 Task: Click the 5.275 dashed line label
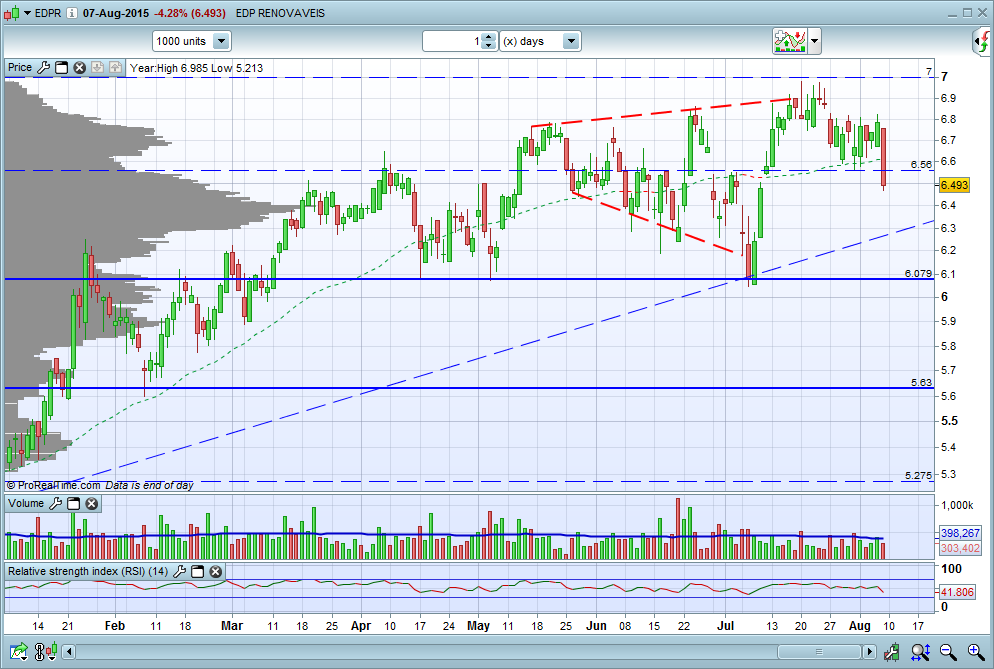point(918,475)
